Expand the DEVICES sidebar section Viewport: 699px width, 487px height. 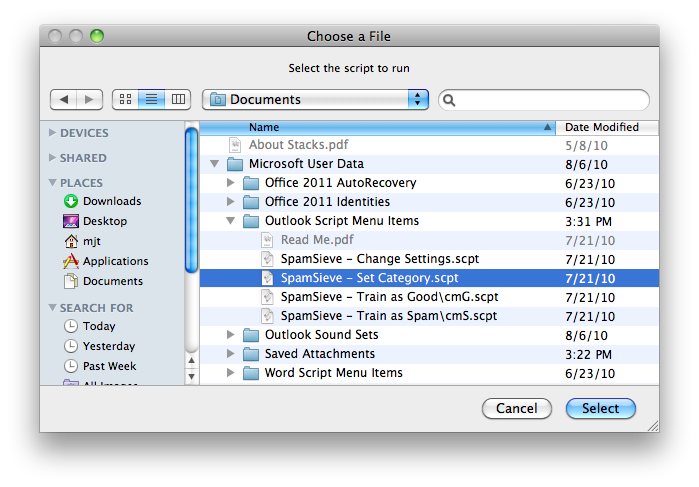tap(53, 133)
